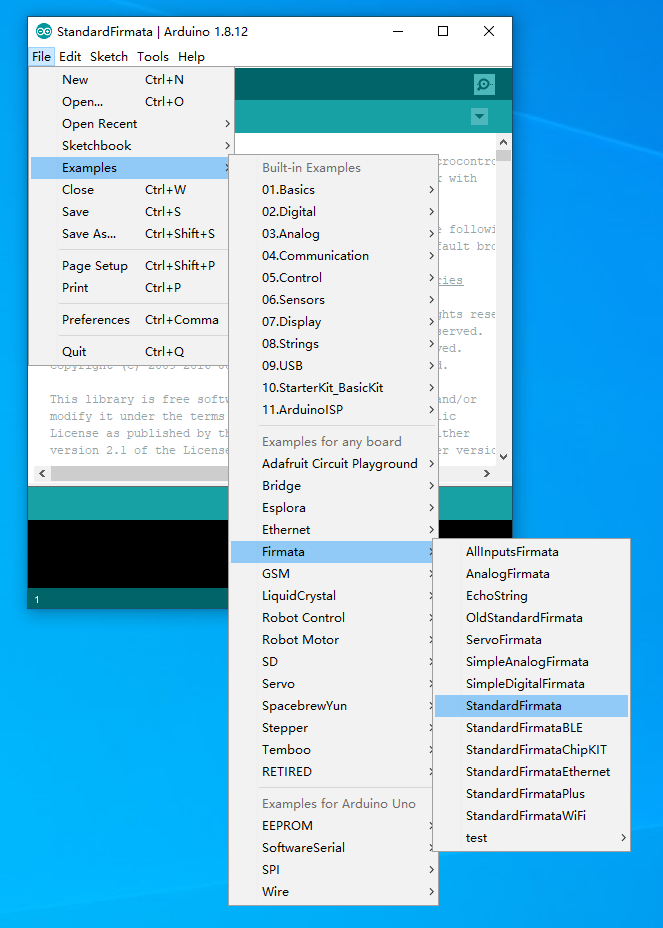Open the Edit menu

point(70,57)
